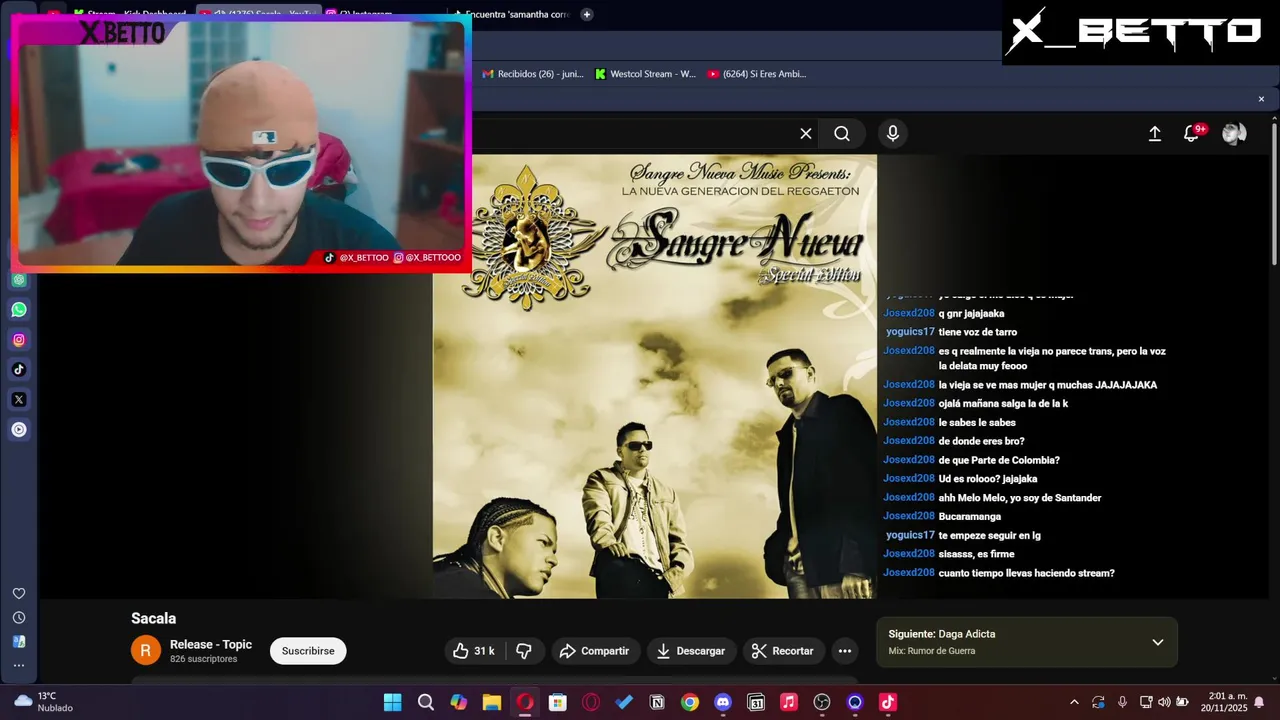Open a new browser tab with plus
The image size is (1280, 720).
coord(587,14)
